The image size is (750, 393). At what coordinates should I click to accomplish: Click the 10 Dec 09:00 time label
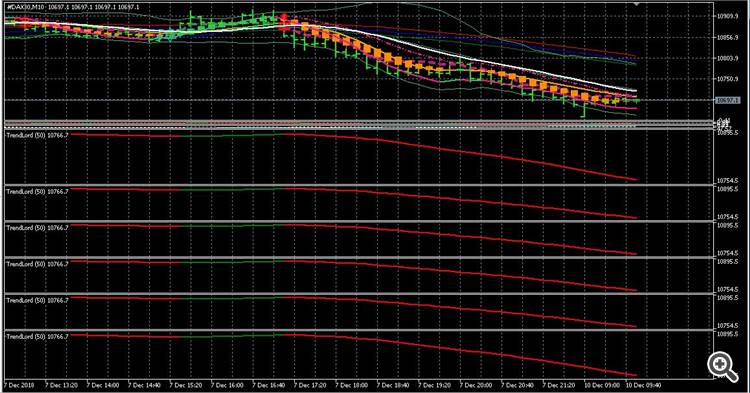[602, 385]
